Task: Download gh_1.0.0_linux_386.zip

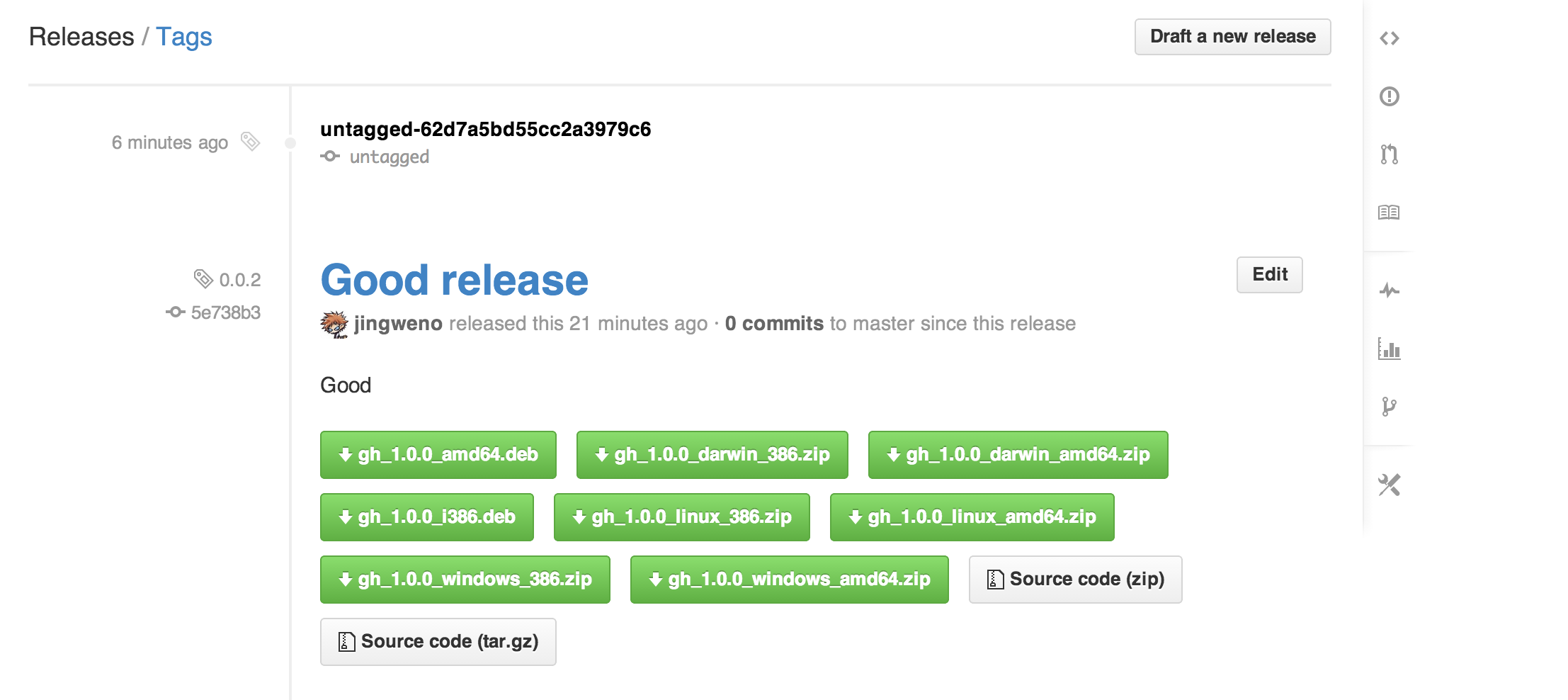Action: point(681,517)
